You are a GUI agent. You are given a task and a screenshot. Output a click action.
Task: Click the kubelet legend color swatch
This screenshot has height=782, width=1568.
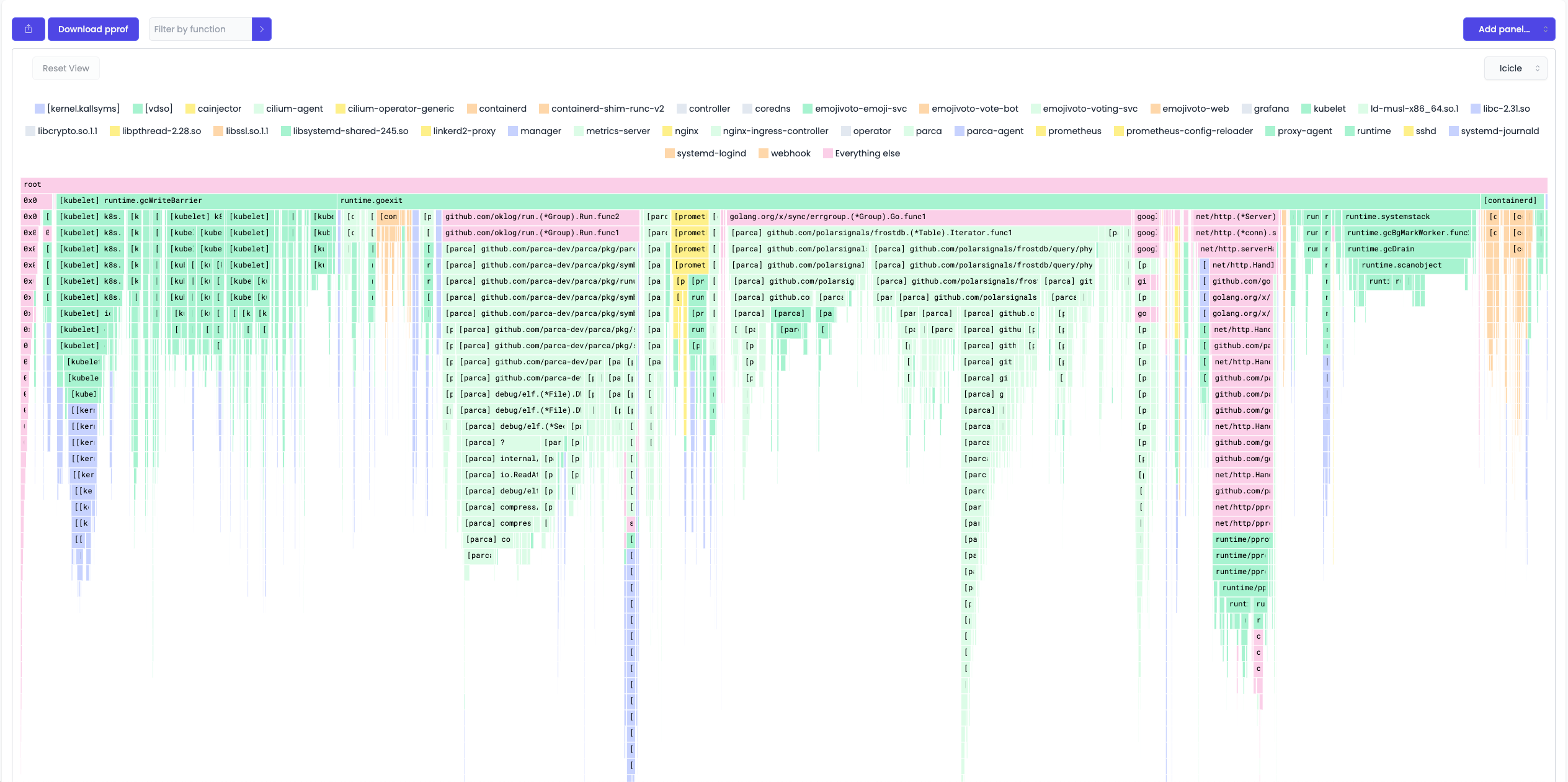point(1306,109)
